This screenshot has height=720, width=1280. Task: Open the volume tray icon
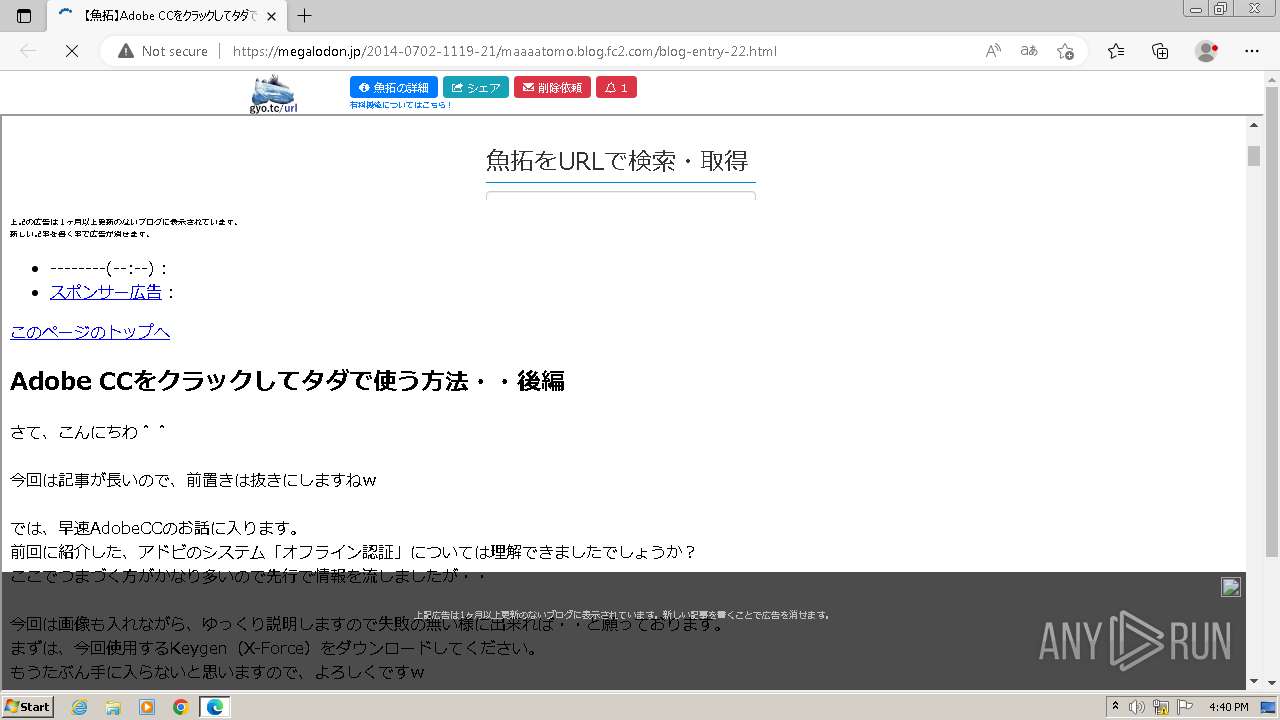[x=1137, y=707]
